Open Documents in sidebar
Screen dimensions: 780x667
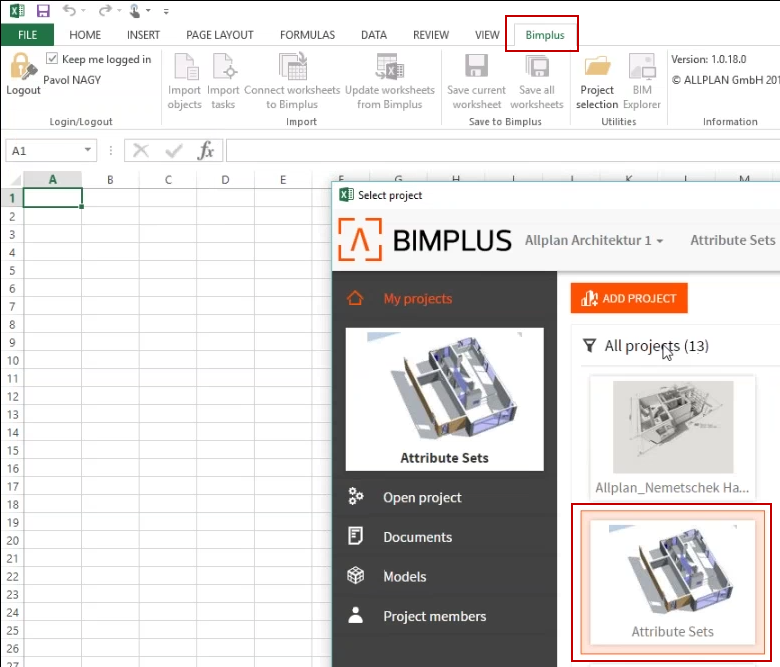pyautogui.click(x=418, y=537)
